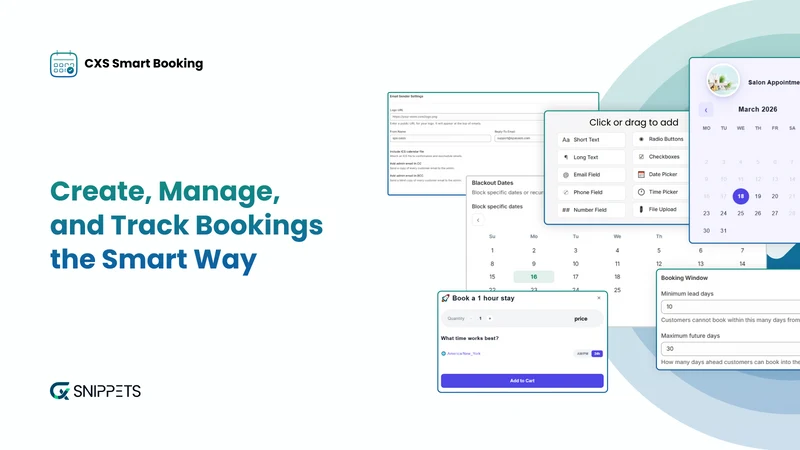Select highlighted day 16 in Blackout Dates calendar
Screen dimensions: 800x450
534,277
